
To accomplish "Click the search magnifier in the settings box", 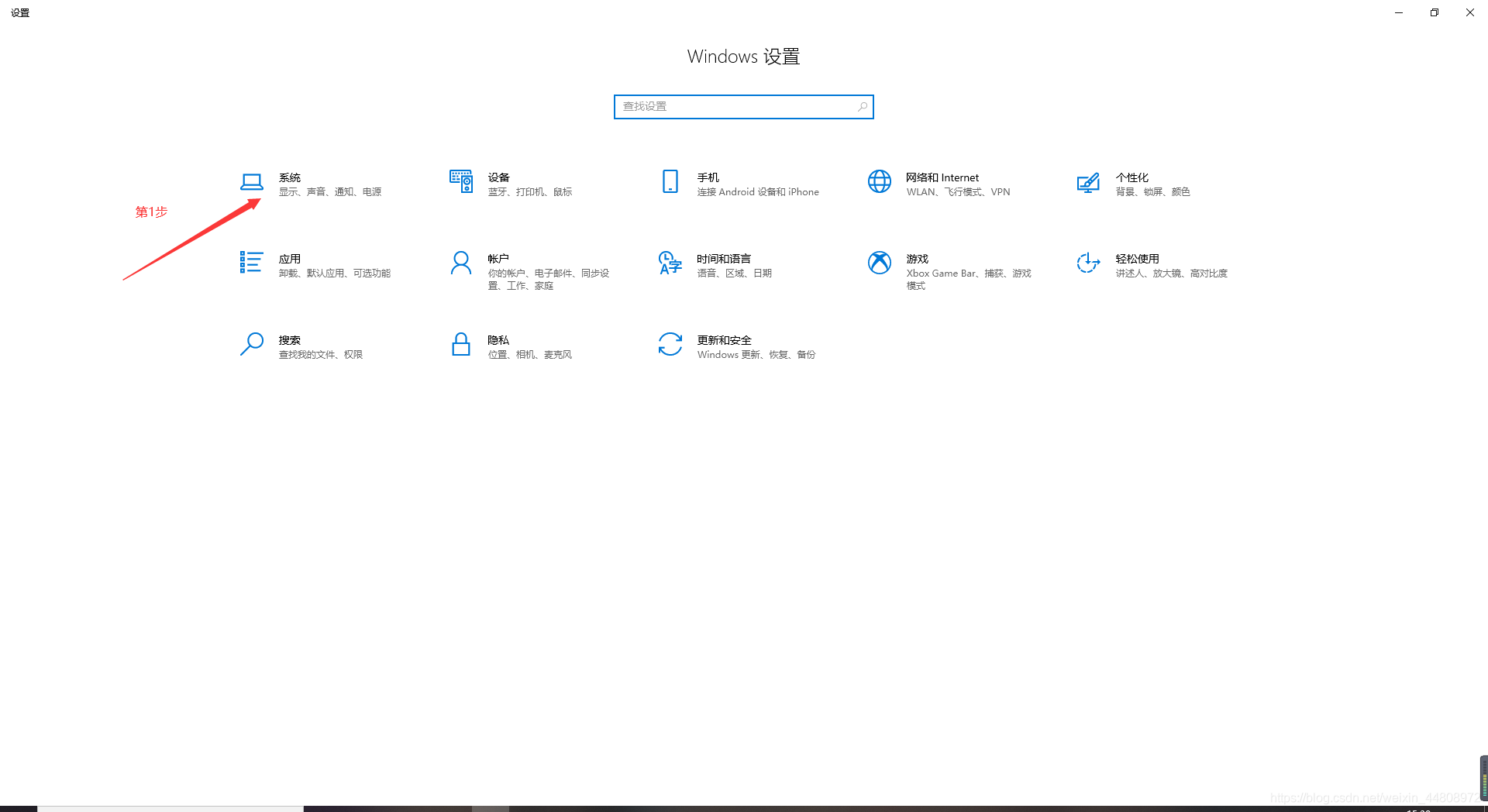I will coord(863,107).
